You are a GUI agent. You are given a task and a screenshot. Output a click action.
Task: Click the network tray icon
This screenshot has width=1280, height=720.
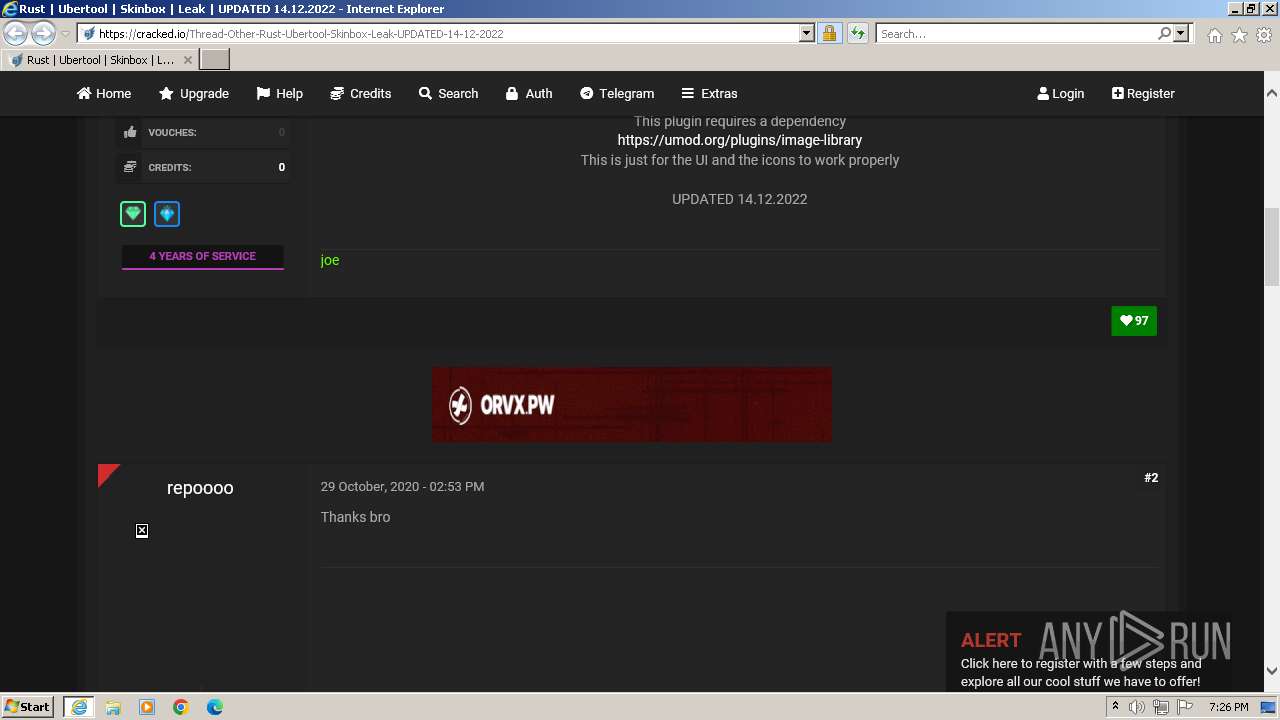[1161, 707]
